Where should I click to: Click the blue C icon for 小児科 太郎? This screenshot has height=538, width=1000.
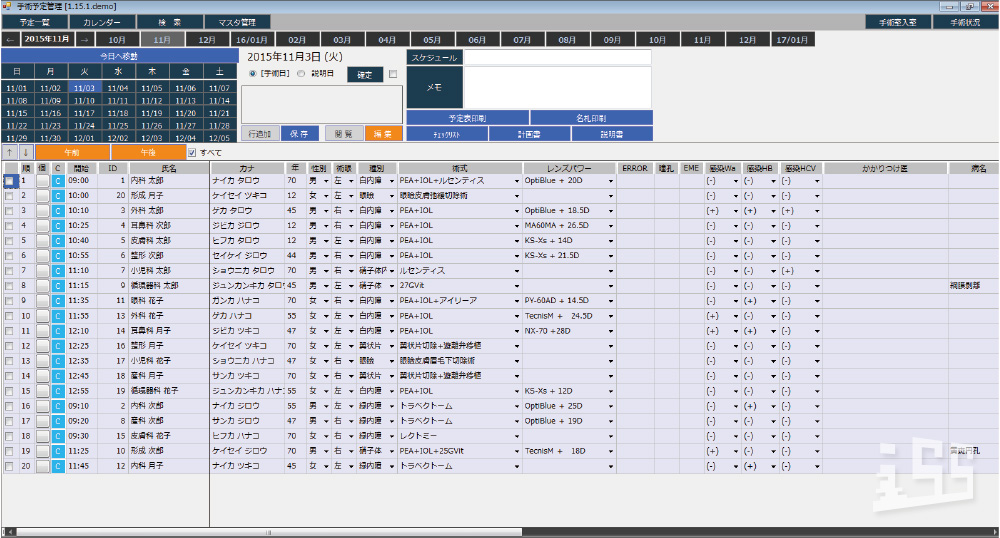click(57, 271)
